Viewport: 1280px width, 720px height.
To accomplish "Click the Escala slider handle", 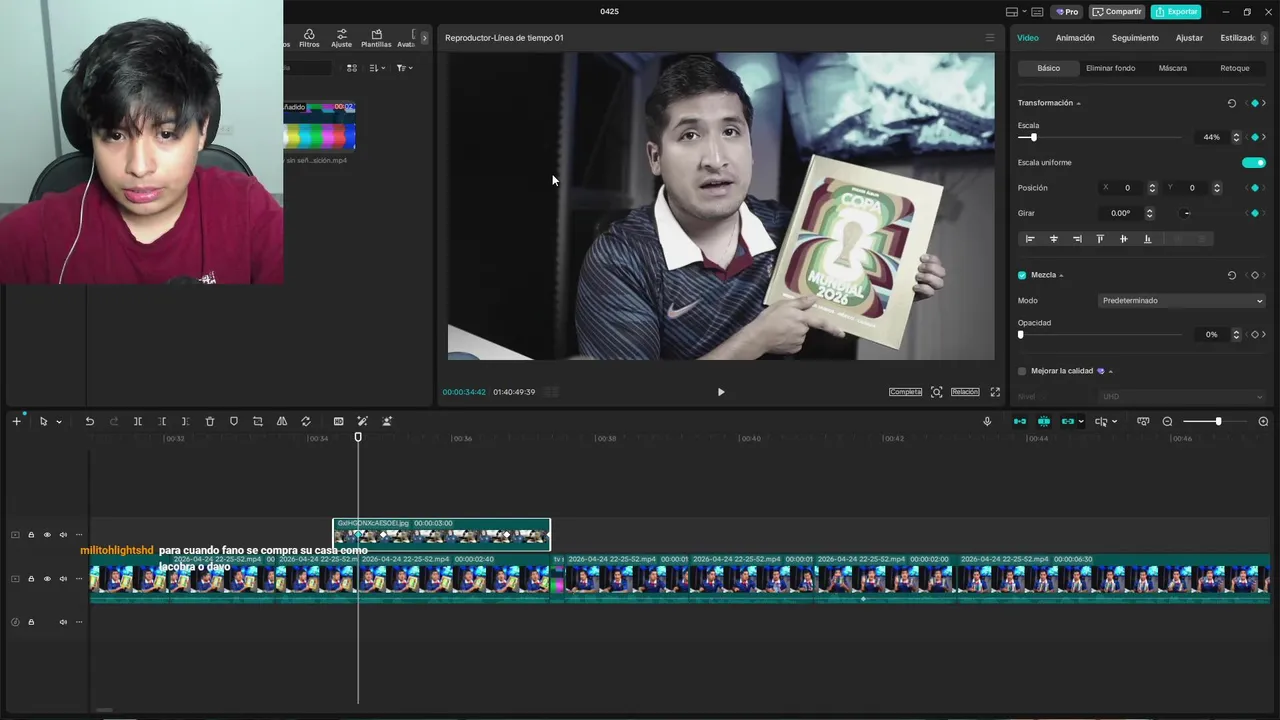I will click(x=1033, y=137).
